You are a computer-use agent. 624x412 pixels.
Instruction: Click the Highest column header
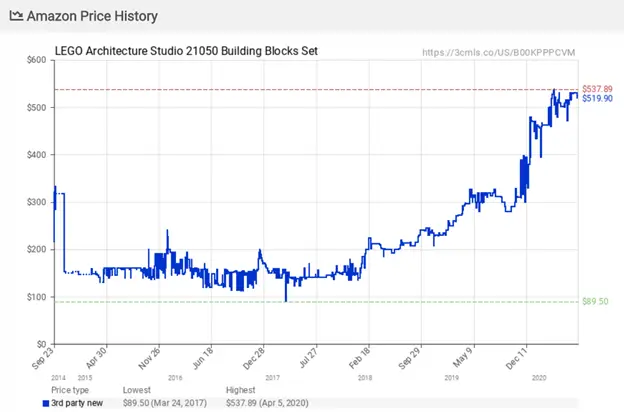click(241, 390)
